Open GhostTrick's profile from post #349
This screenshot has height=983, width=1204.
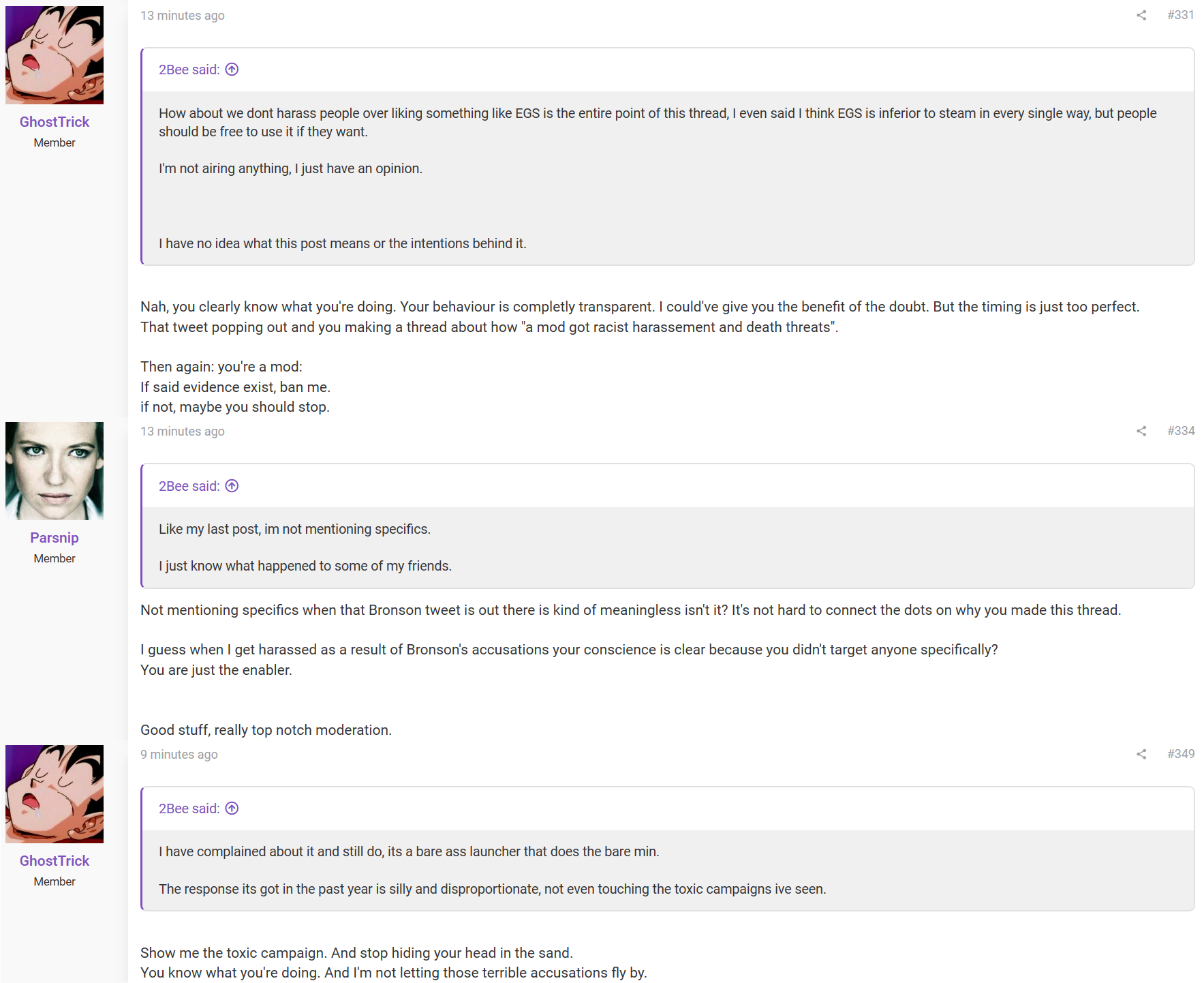(55, 861)
